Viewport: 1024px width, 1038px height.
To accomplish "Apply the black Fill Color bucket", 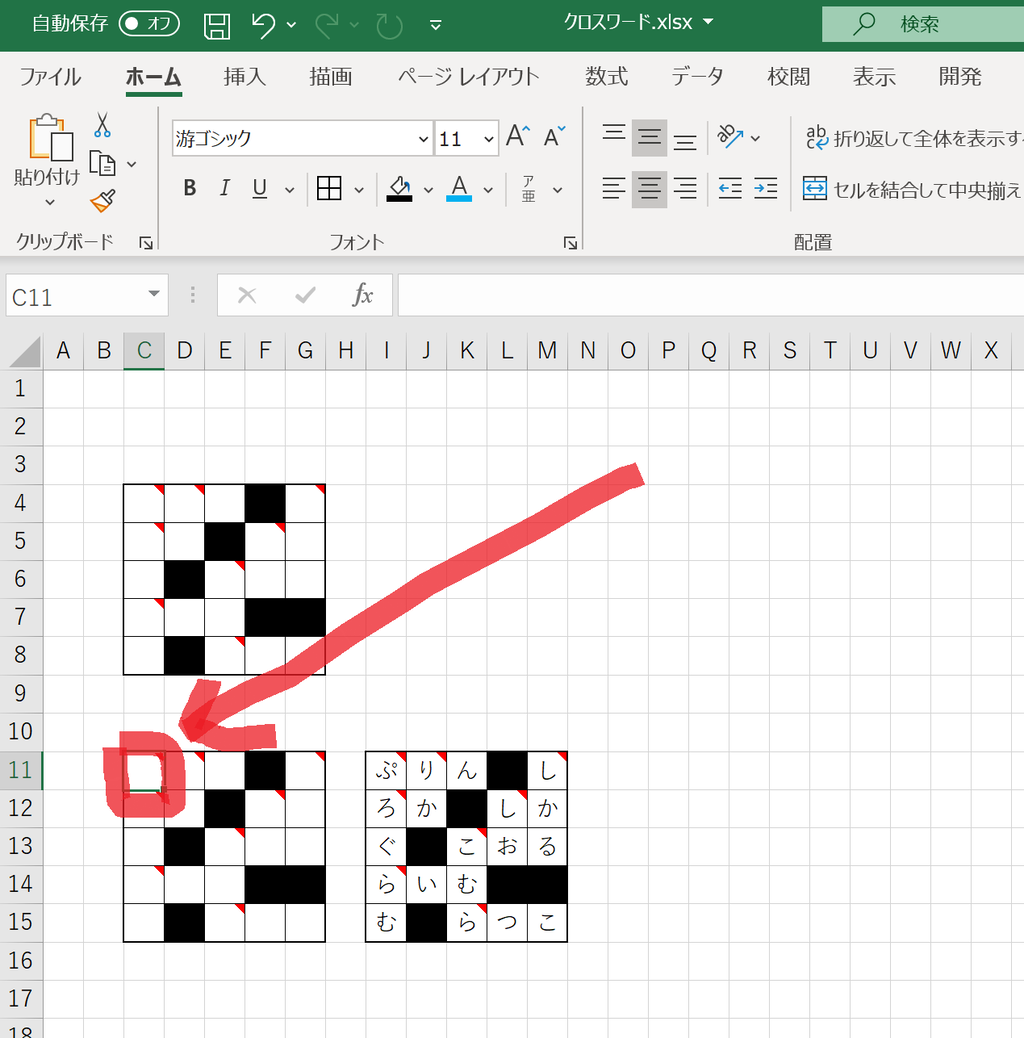I will pyautogui.click(x=399, y=189).
